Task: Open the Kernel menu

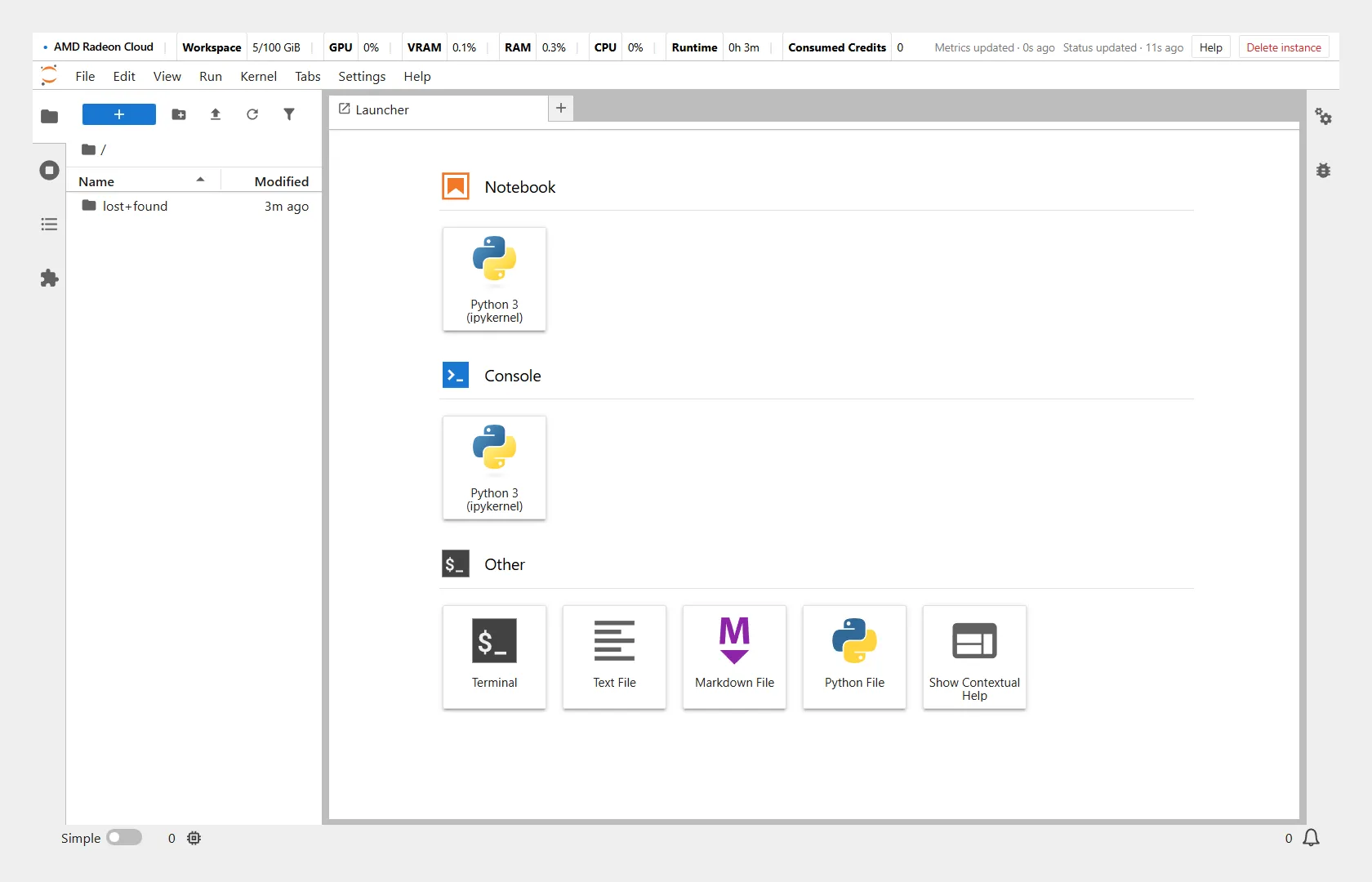Action: pyautogui.click(x=259, y=77)
